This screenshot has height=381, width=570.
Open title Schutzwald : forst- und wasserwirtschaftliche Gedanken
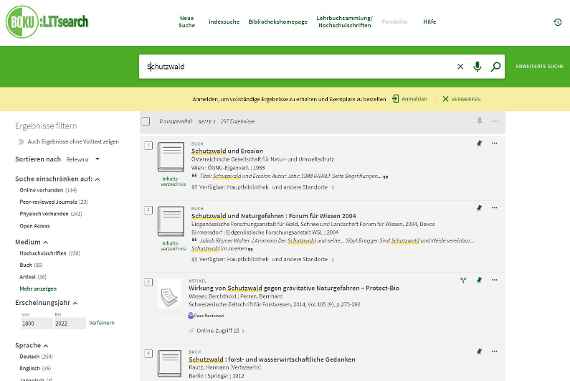(272, 360)
